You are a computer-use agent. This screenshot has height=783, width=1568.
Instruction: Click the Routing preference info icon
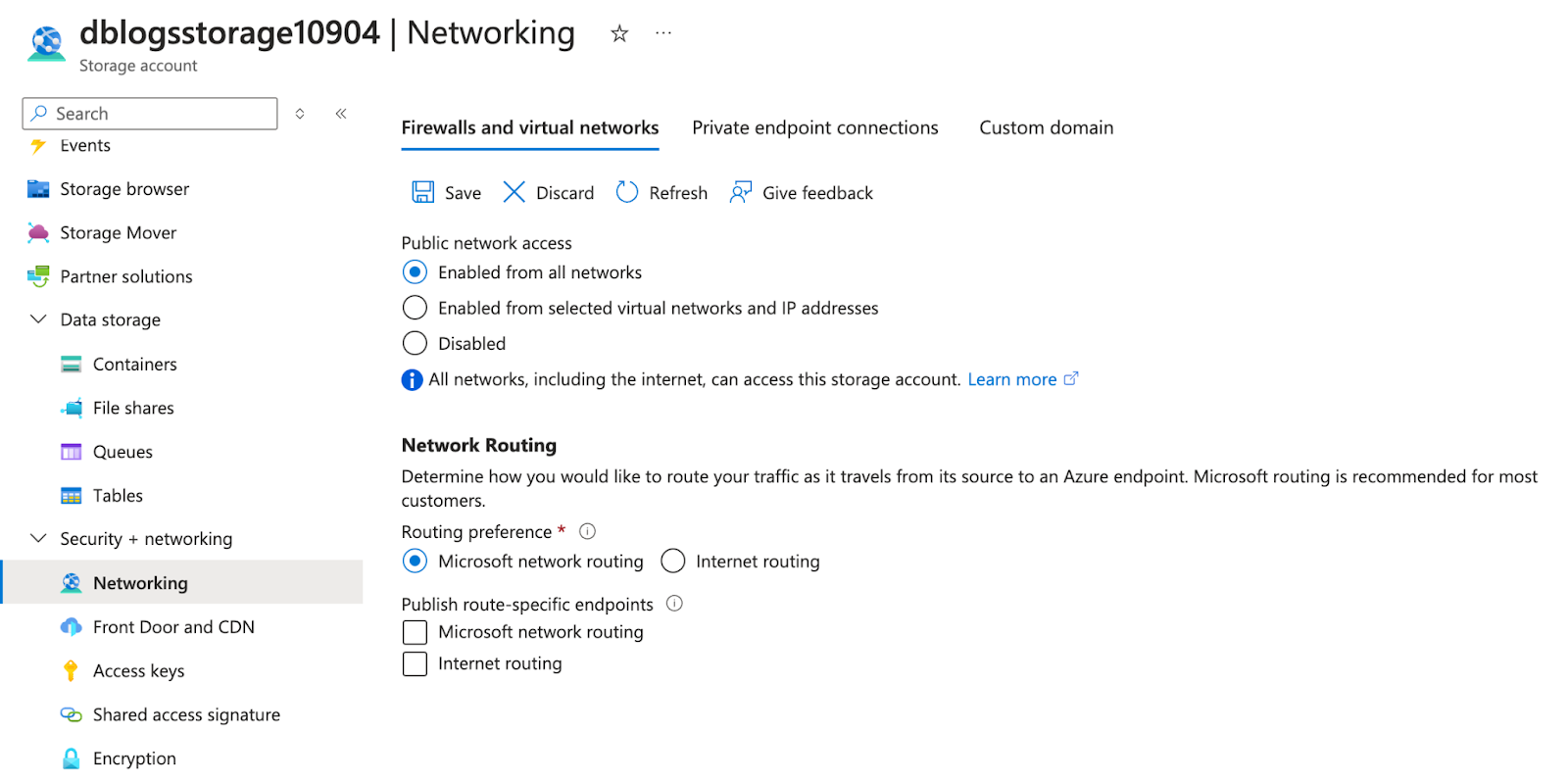pos(588,531)
